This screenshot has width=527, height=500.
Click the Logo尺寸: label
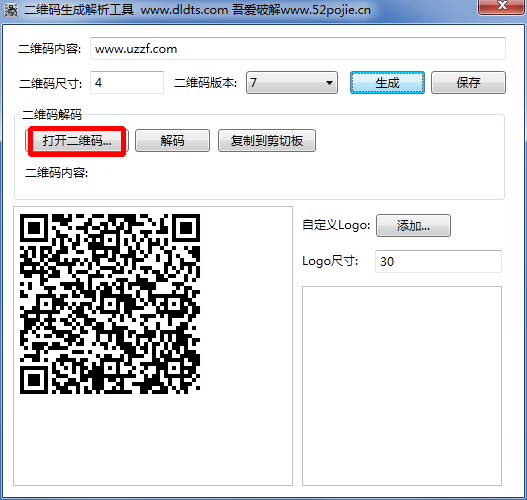(x=330, y=261)
